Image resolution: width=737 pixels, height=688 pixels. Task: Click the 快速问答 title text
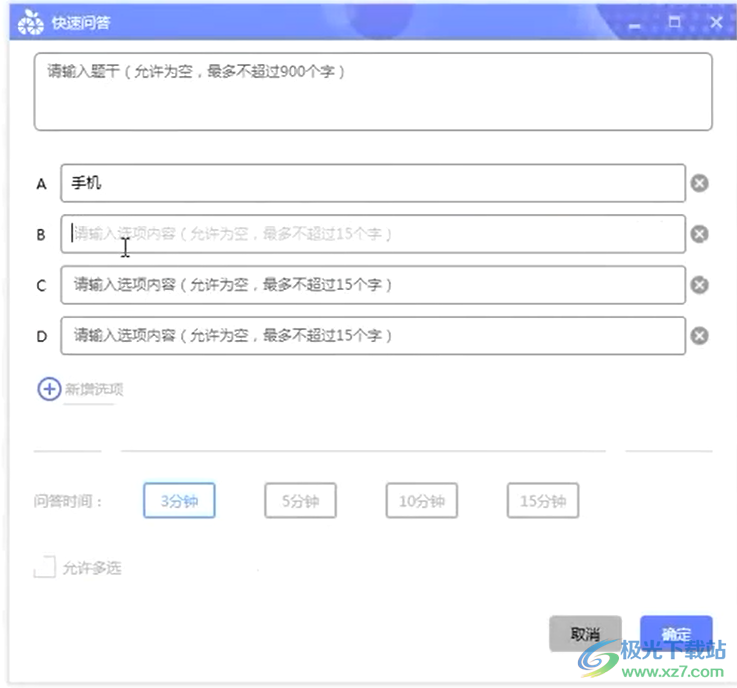click(81, 23)
